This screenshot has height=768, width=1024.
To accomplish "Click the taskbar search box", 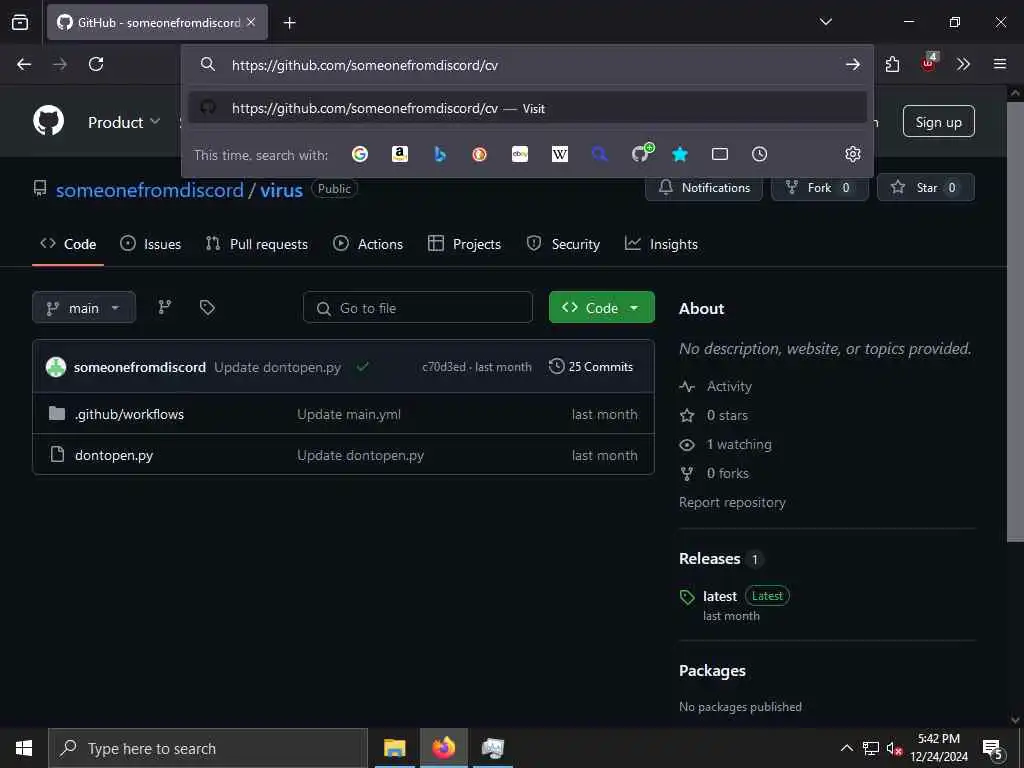I will [x=208, y=748].
